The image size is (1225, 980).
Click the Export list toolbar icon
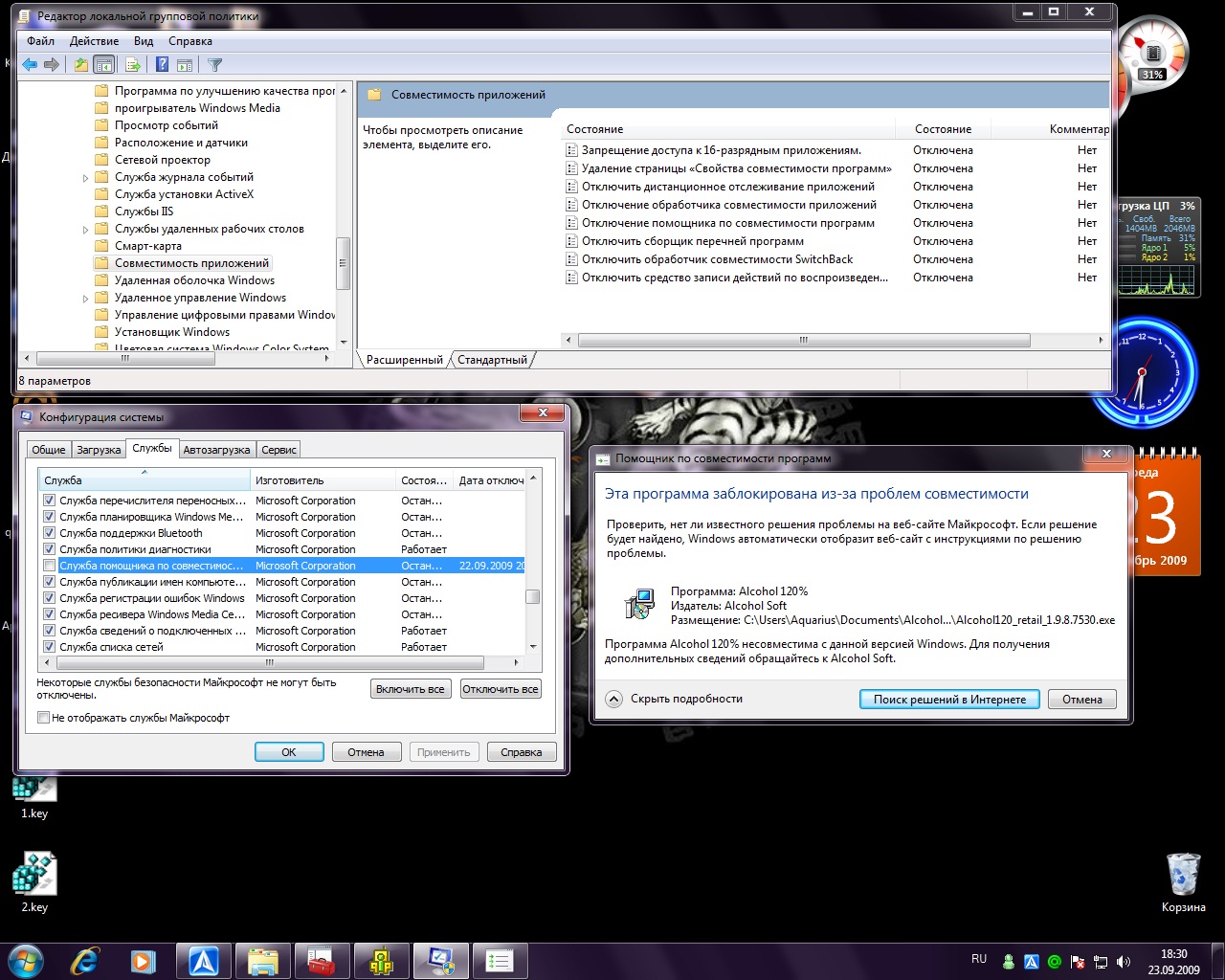tap(133, 65)
